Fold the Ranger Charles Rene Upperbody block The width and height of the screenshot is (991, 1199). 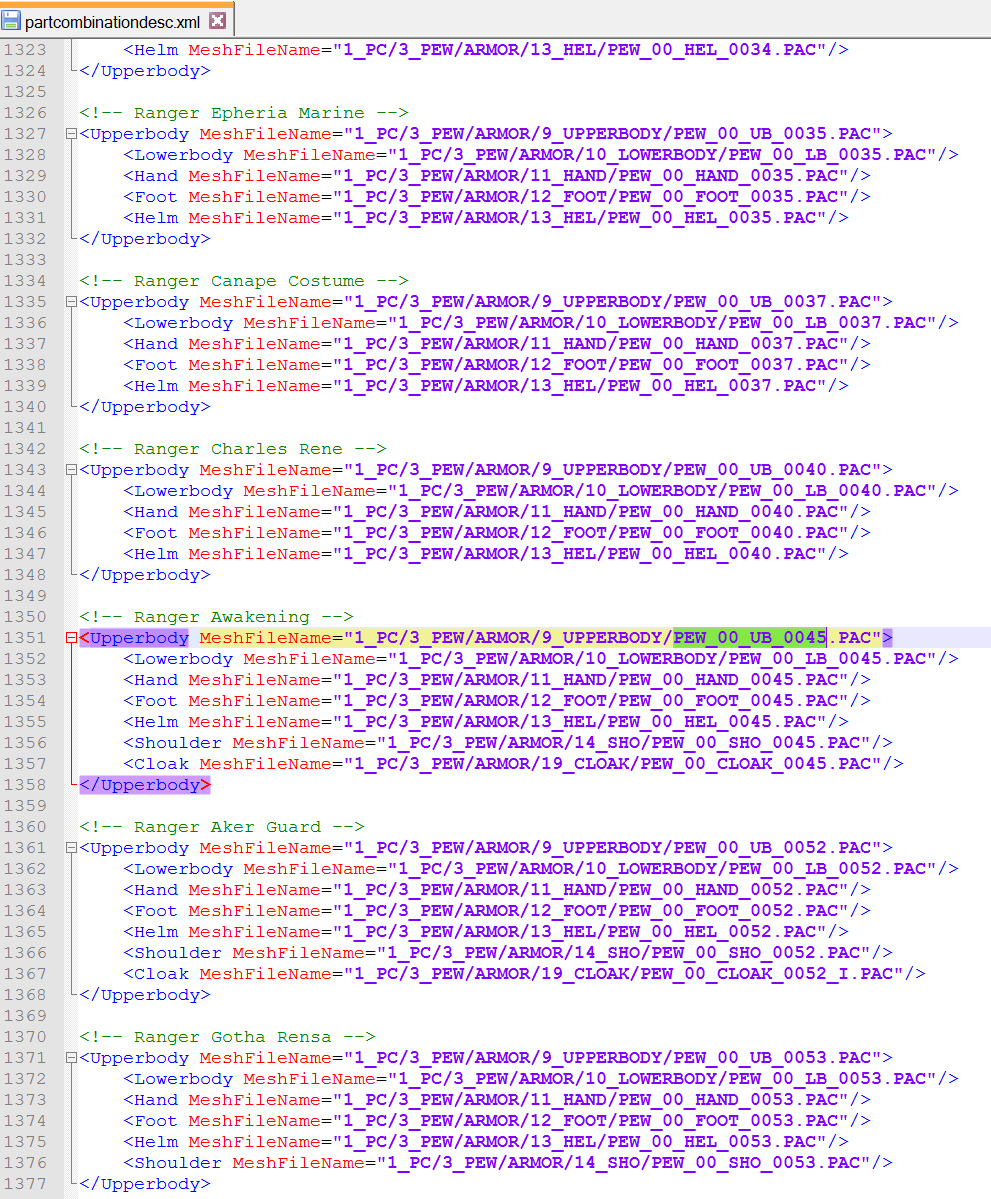coord(70,470)
